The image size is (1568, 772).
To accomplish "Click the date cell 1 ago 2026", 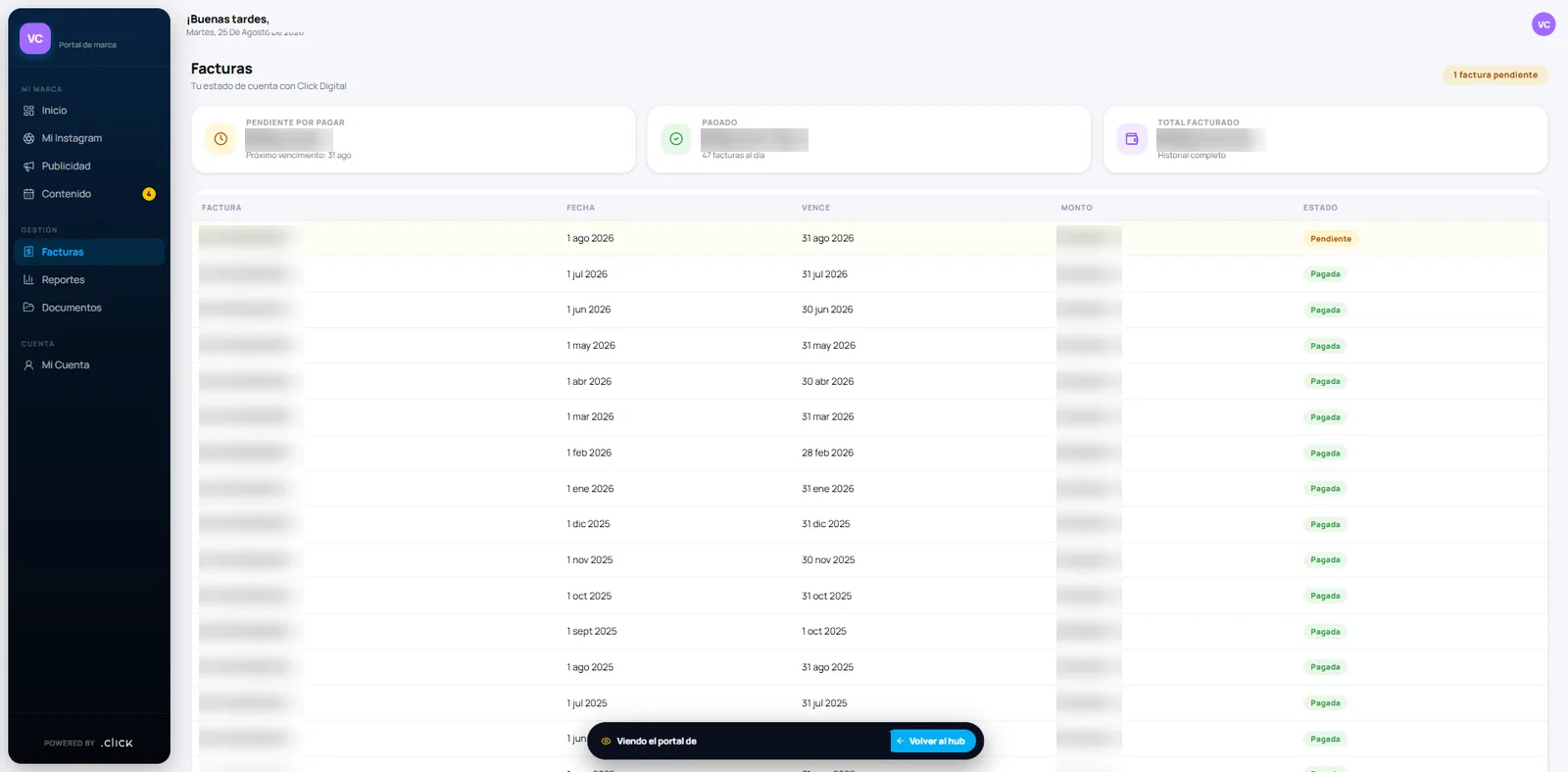I will click(x=590, y=239).
